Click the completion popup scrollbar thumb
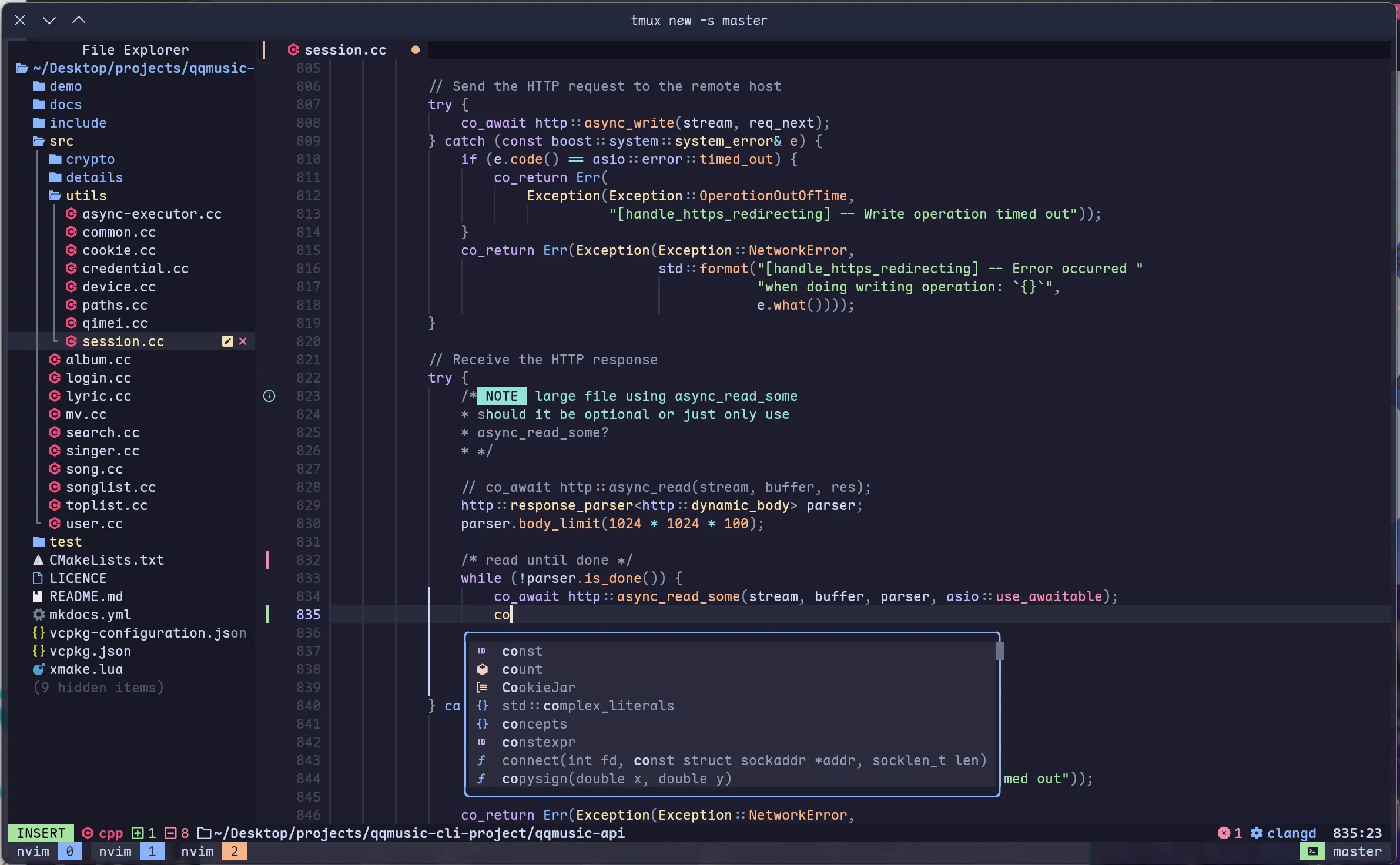This screenshot has width=1400, height=865. 999,651
